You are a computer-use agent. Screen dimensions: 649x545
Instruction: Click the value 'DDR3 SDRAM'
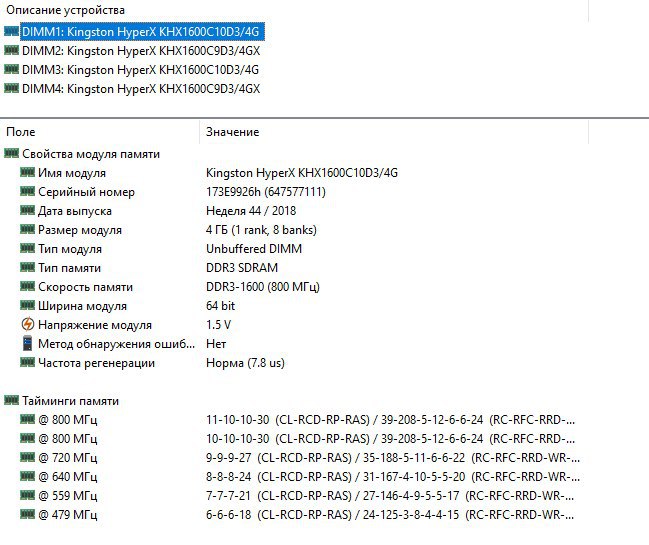(x=242, y=268)
